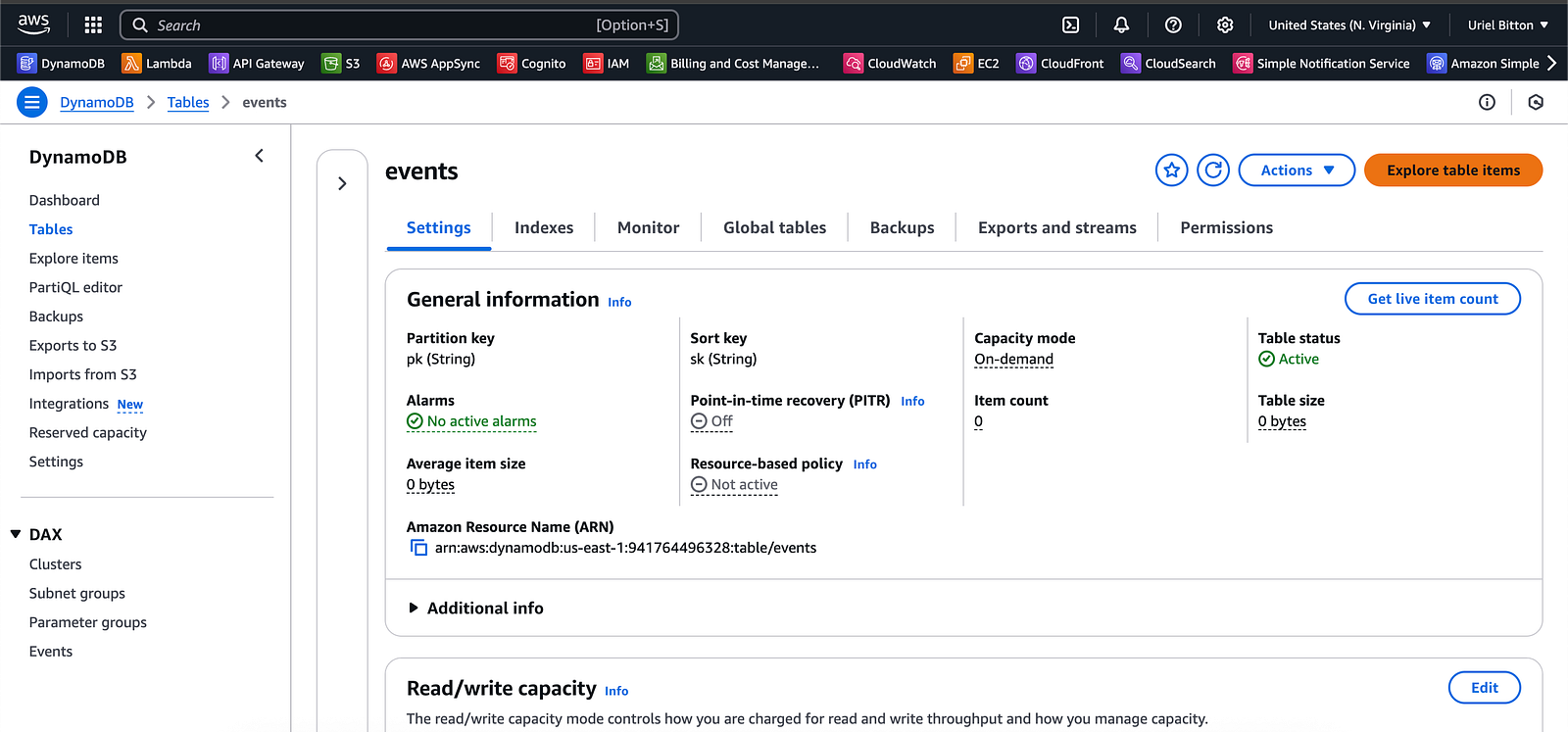
Task: Open Read/write capacity Info link
Action: click(616, 691)
